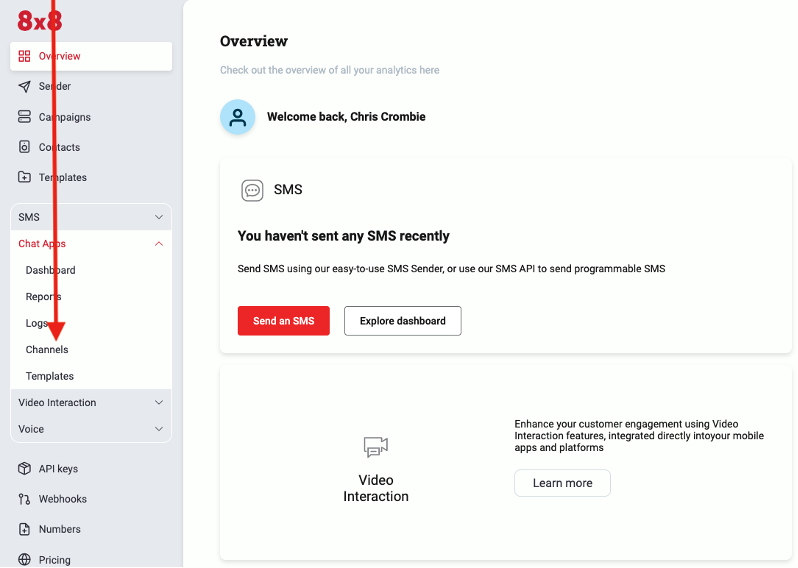Click the Video Interaction card title

pos(376,488)
